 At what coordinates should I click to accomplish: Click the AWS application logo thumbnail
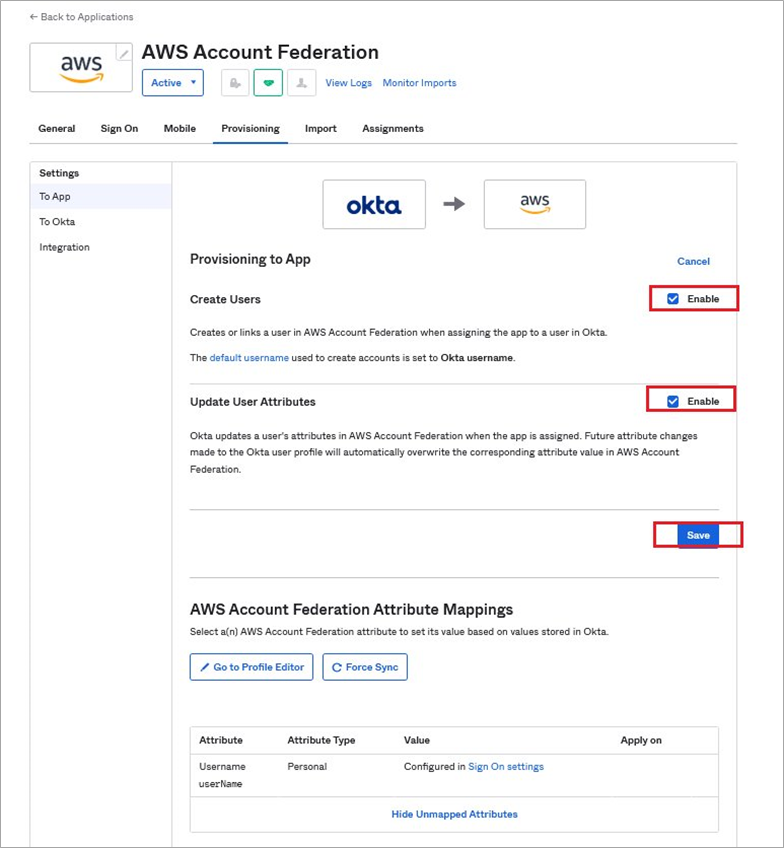(81, 68)
